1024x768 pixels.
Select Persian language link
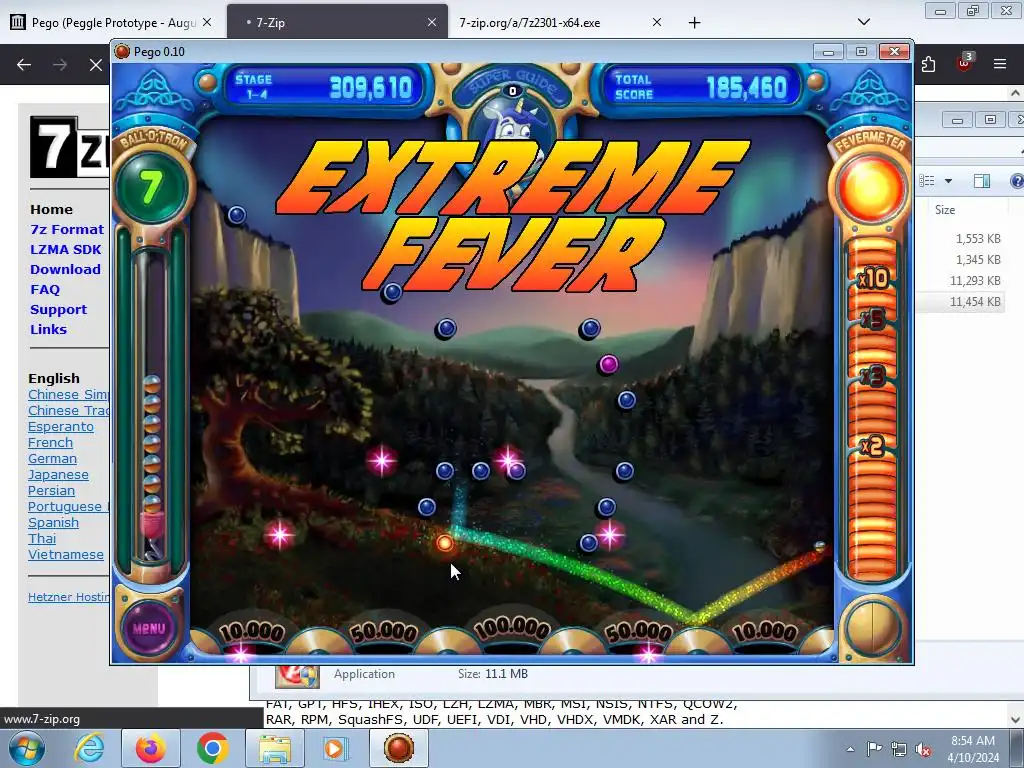[x=51, y=490]
